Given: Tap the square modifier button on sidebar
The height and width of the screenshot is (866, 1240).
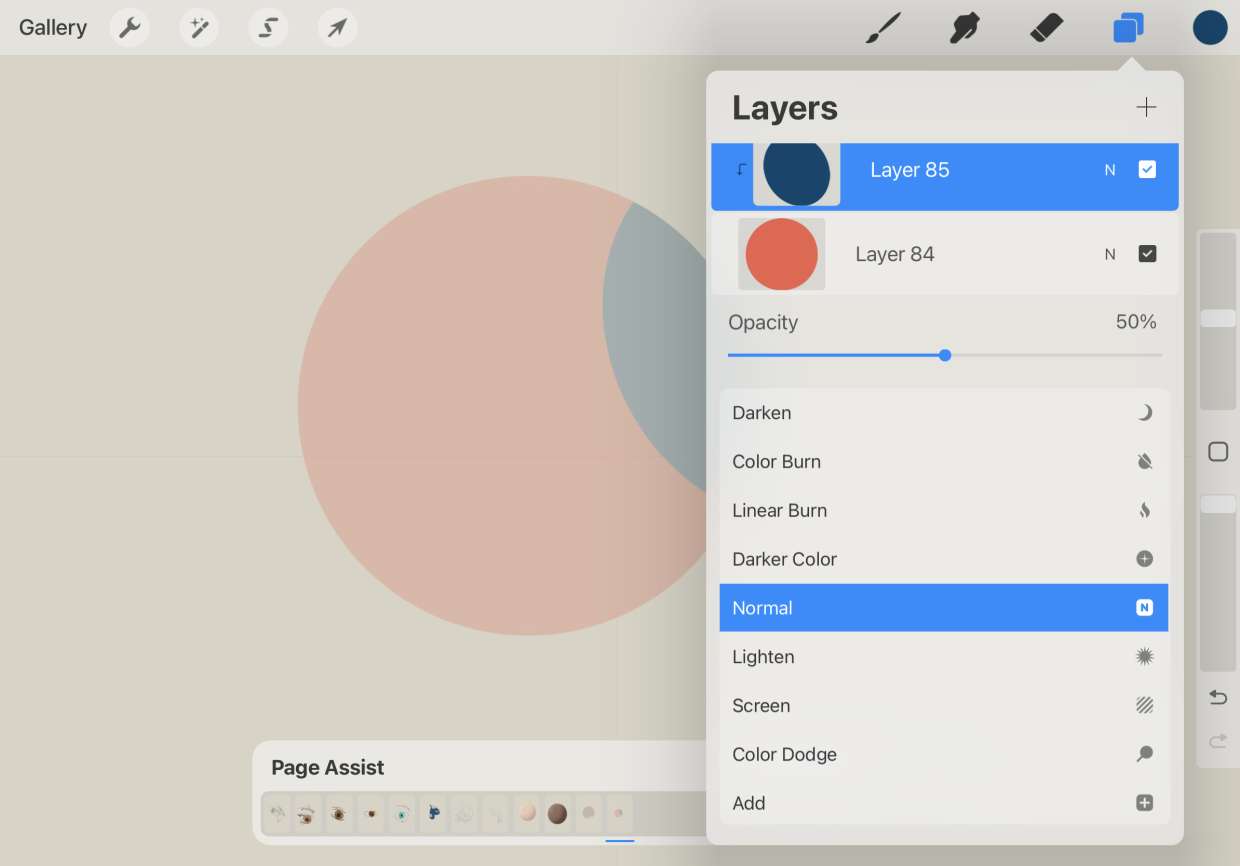Looking at the screenshot, I should click(x=1218, y=452).
